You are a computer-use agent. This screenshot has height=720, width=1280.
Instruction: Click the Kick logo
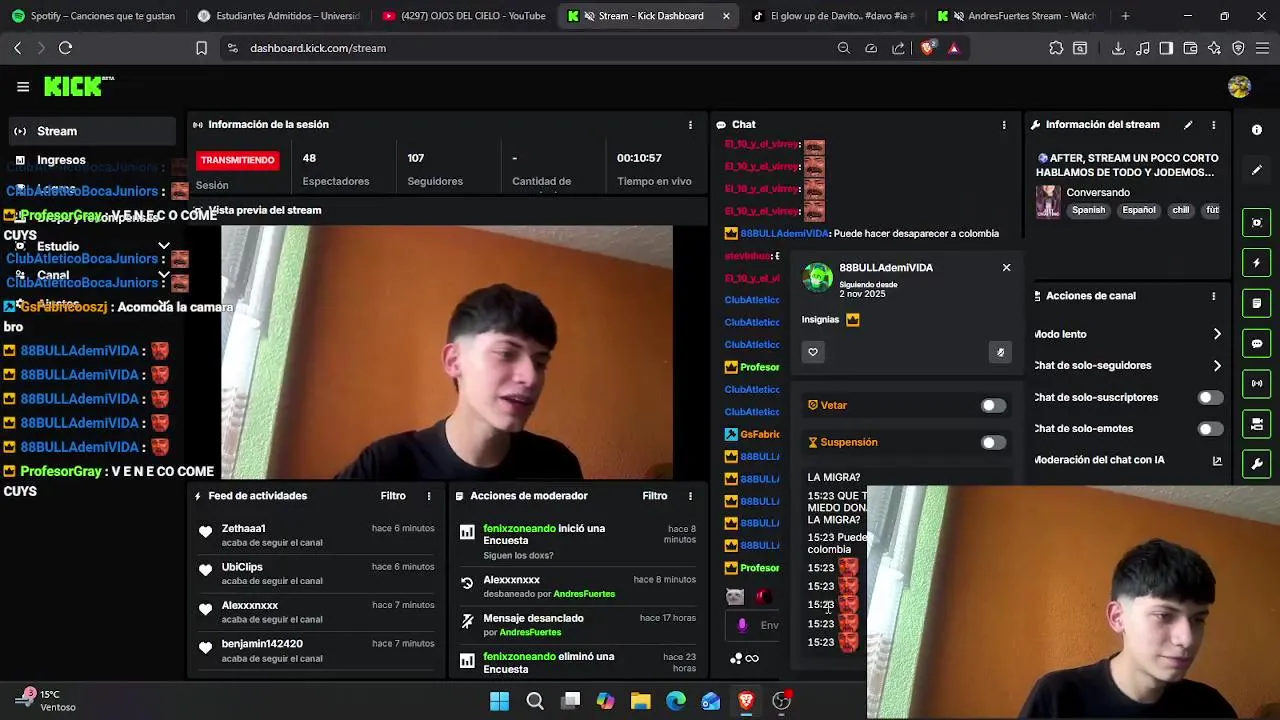pos(78,87)
